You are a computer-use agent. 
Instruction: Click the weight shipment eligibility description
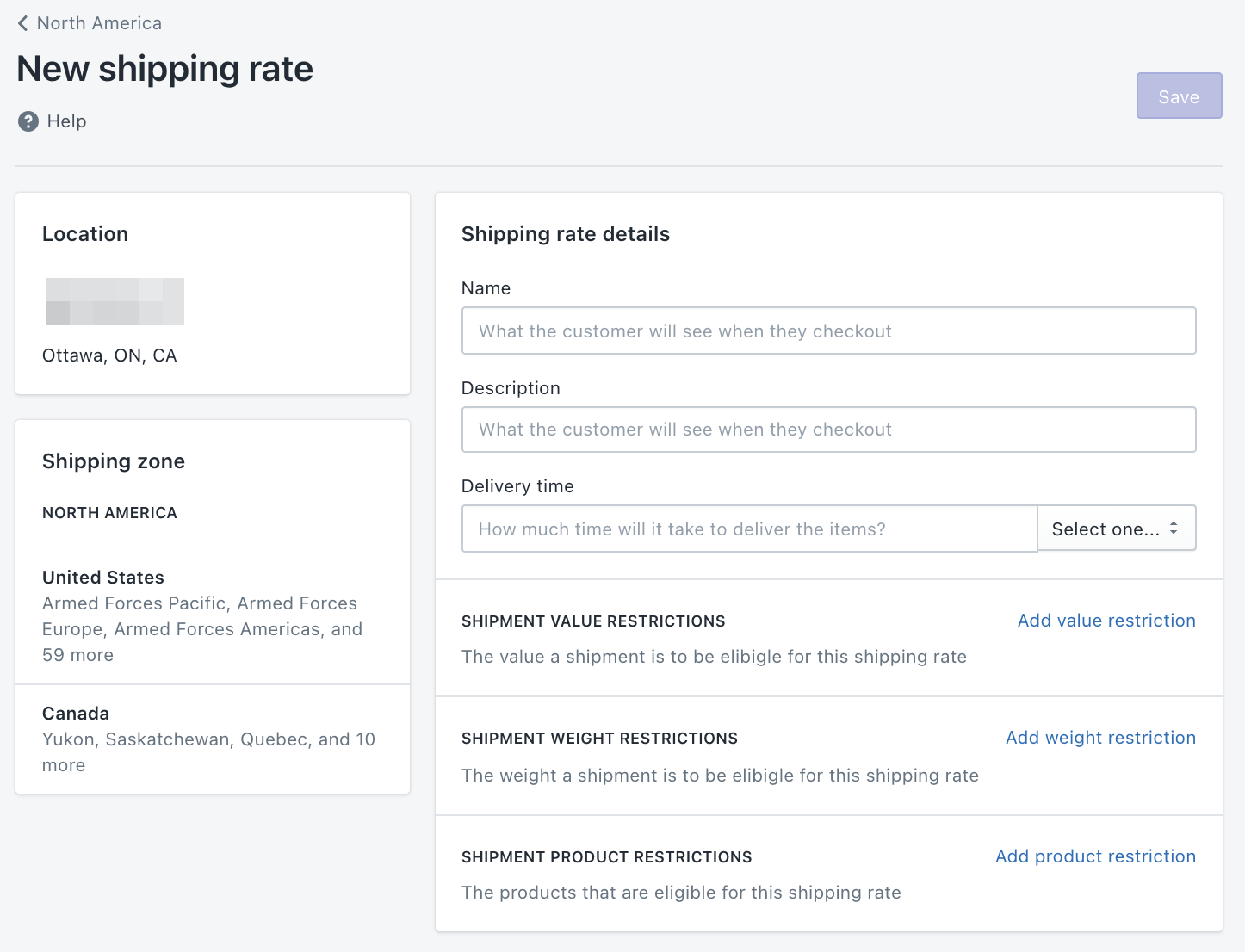(720, 776)
